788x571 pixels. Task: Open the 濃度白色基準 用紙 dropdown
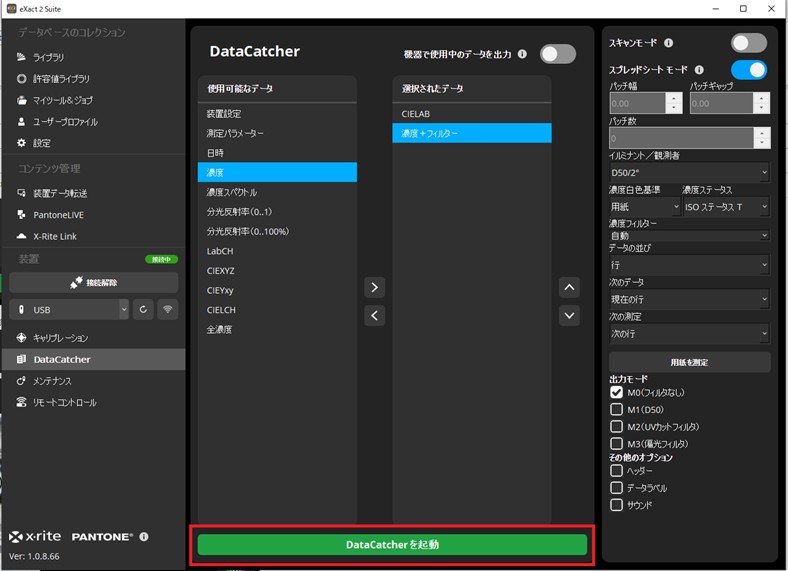pyautogui.click(x=645, y=207)
